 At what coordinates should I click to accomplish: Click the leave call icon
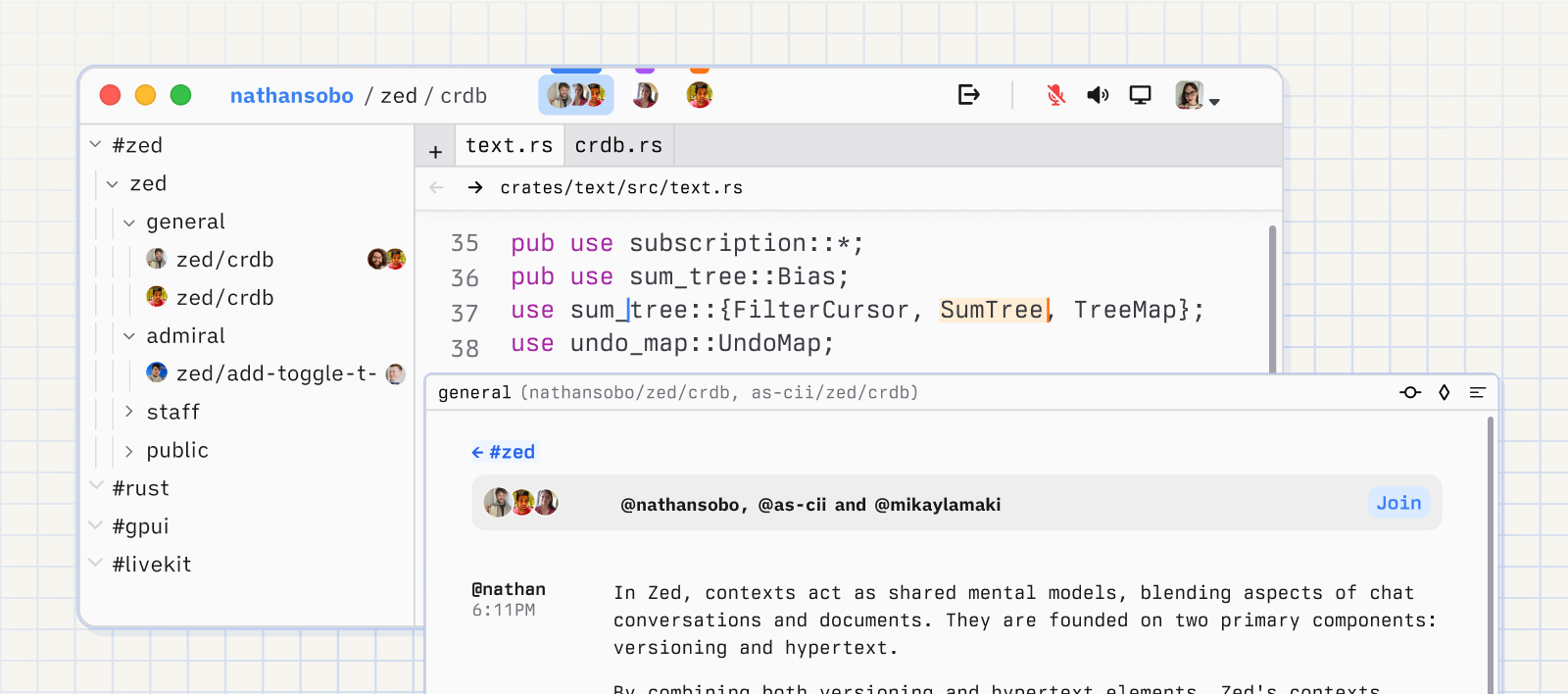click(x=968, y=95)
